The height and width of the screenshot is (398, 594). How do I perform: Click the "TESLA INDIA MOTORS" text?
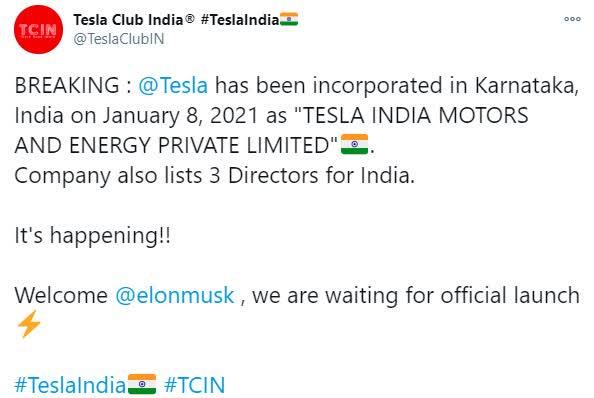tap(416, 115)
